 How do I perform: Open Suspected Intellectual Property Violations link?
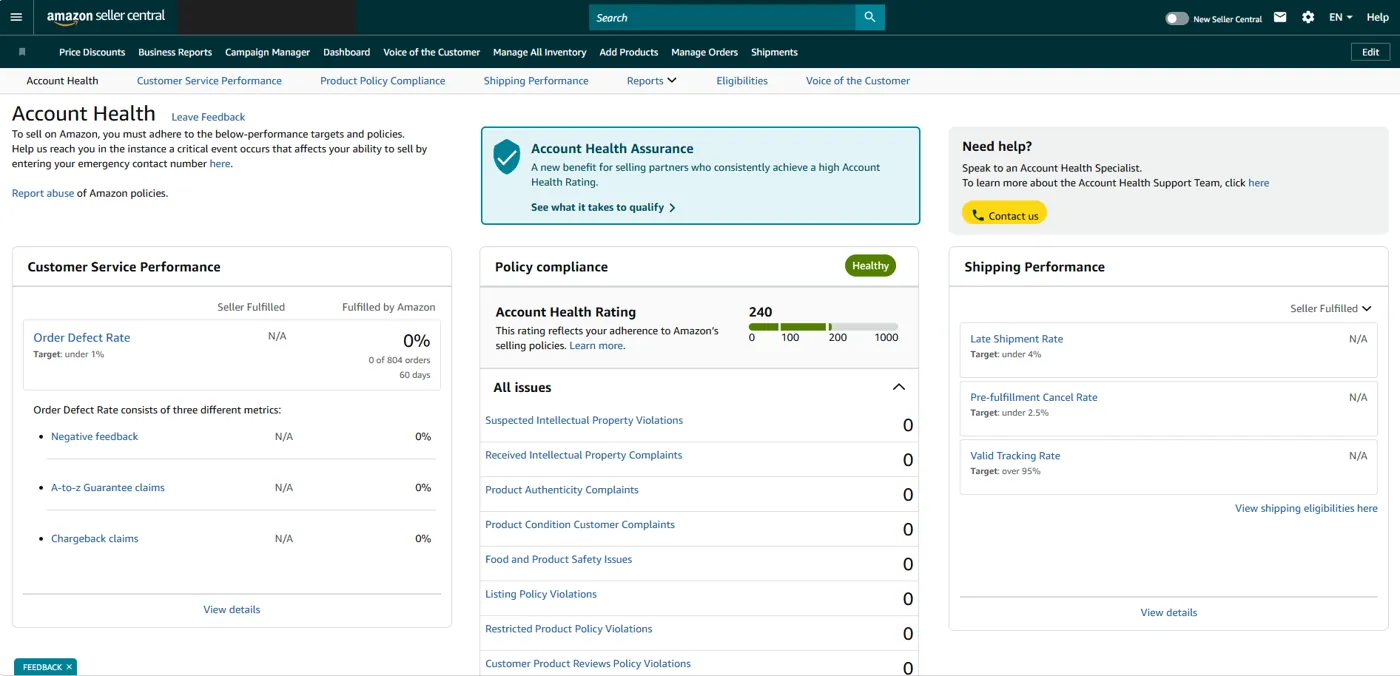pos(583,420)
